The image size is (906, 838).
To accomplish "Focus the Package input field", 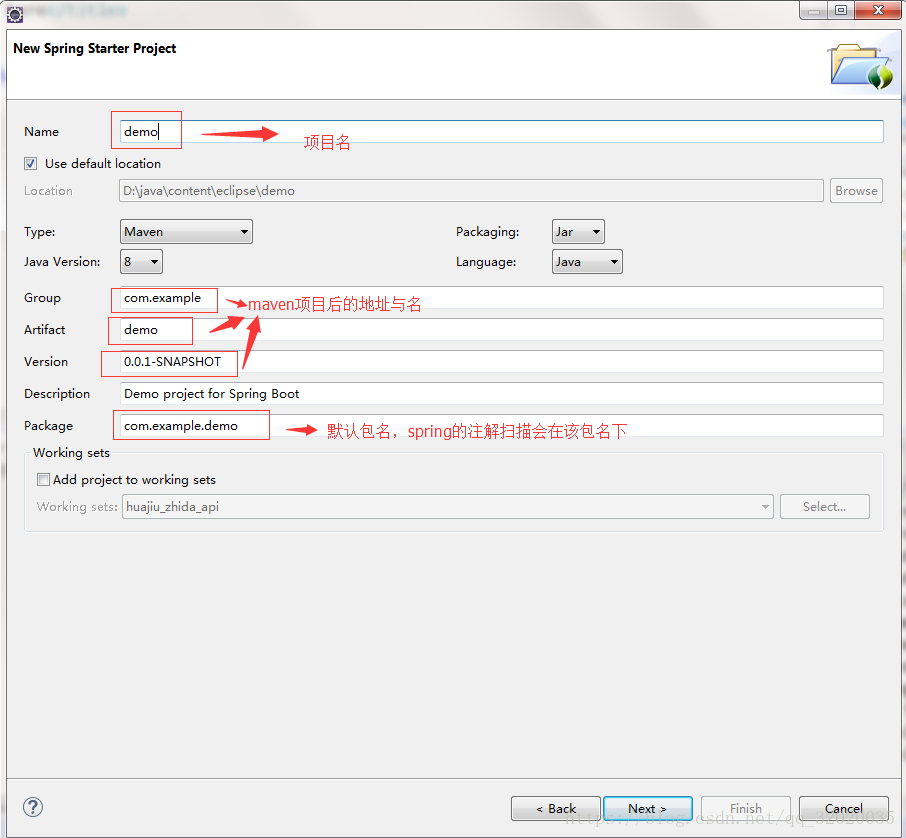I will point(502,426).
